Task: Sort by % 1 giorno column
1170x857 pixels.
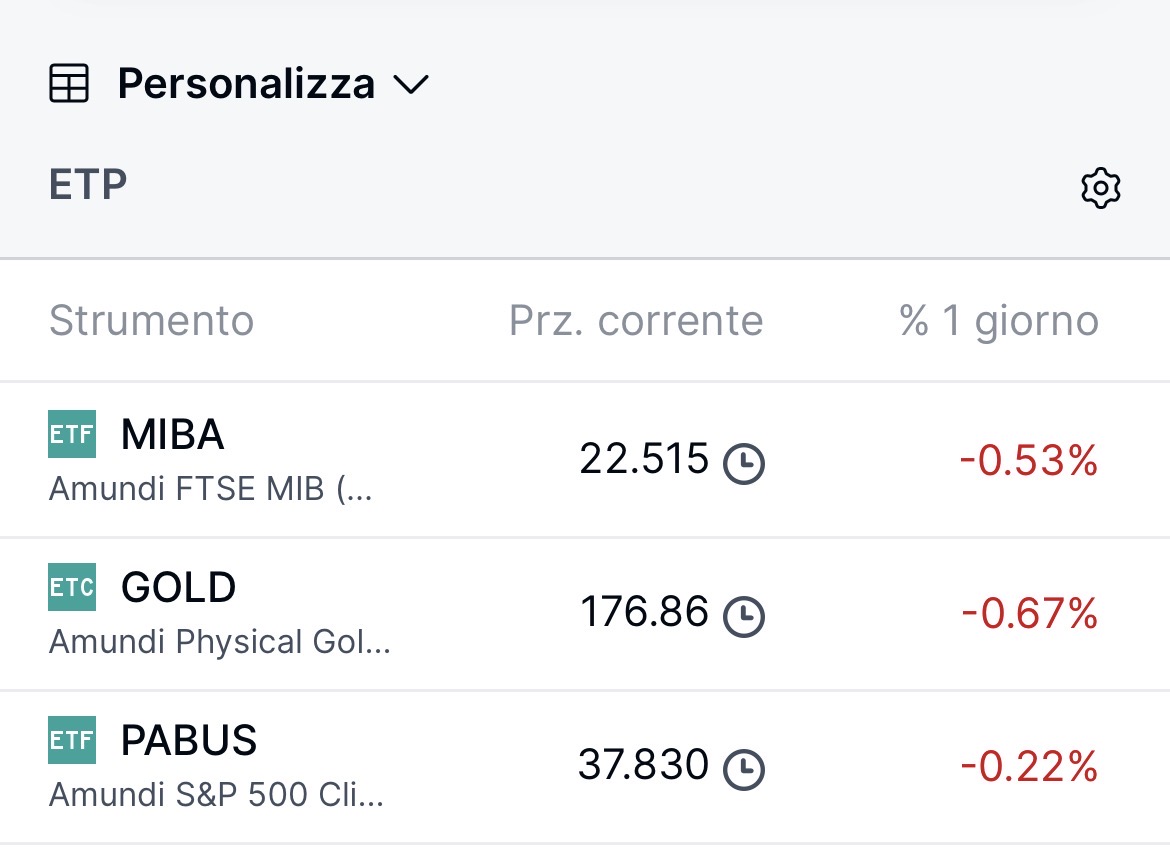Action: pos(998,321)
